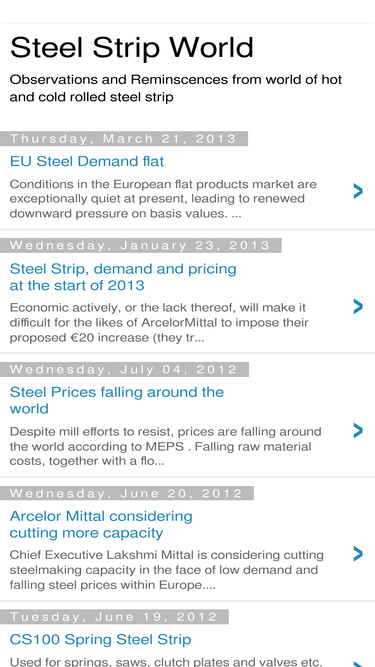This screenshot has width=375, height=667.
Task: Tap the chevron beside the MEPS falling prices excerpt
Action: pyautogui.click(x=358, y=430)
